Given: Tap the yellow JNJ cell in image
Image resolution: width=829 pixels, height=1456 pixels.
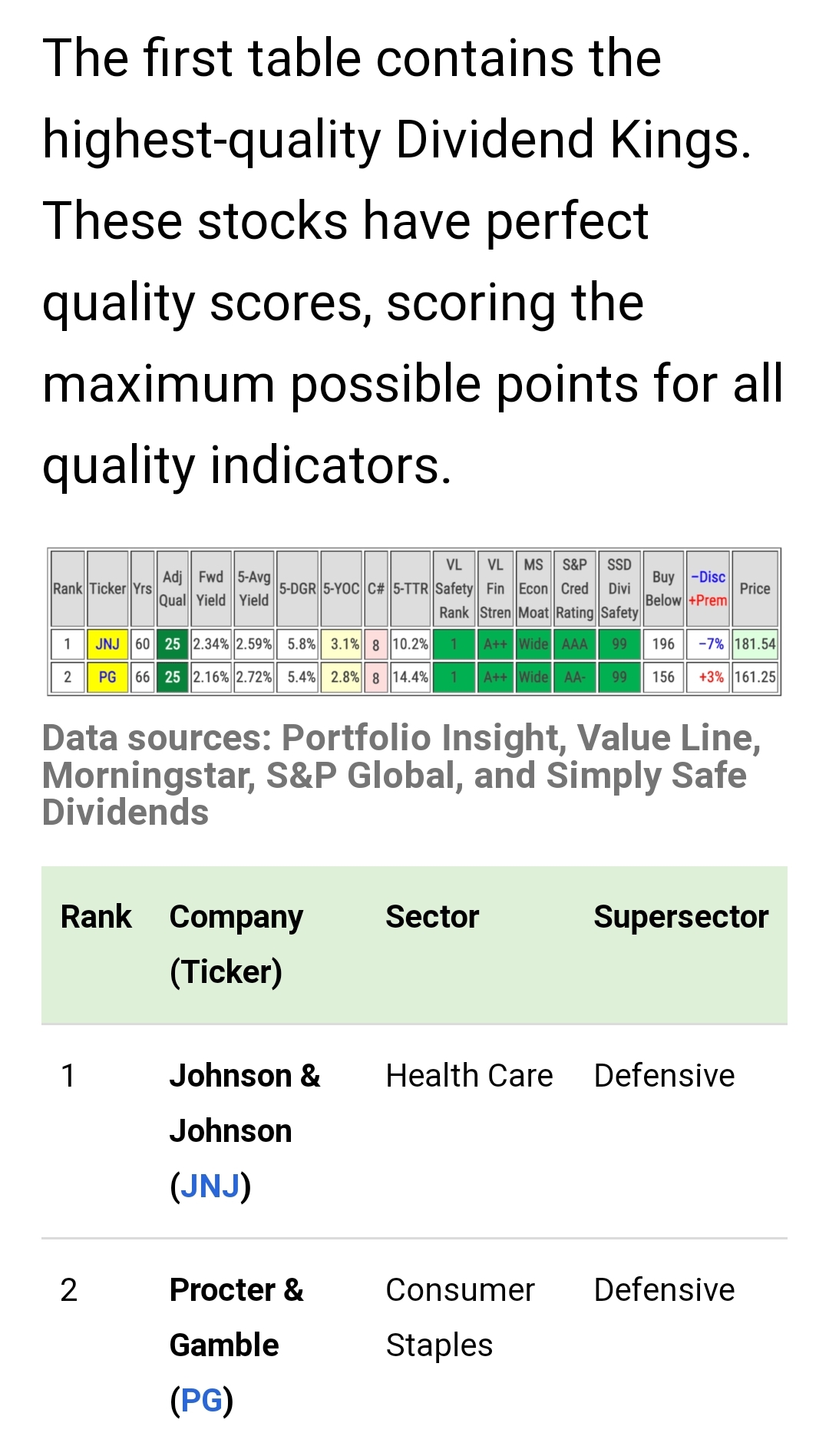Looking at the screenshot, I should point(107,644).
